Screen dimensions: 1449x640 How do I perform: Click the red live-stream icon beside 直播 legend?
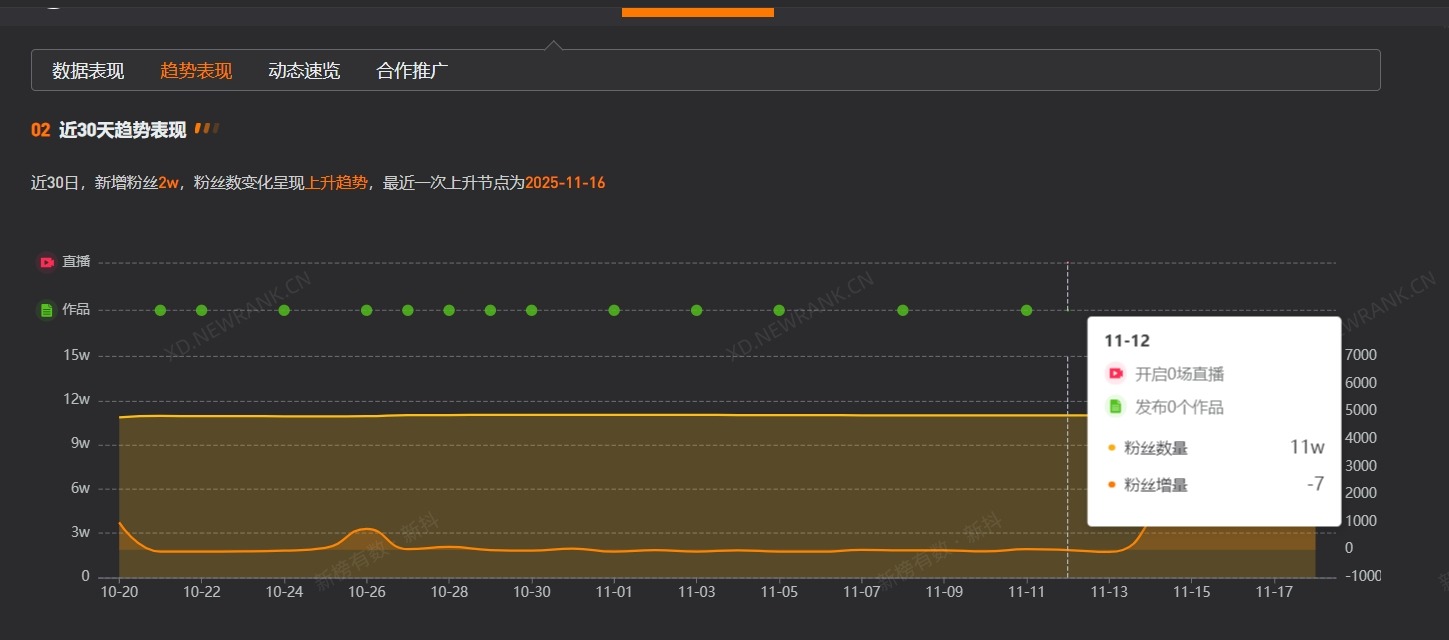[x=46, y=261]
